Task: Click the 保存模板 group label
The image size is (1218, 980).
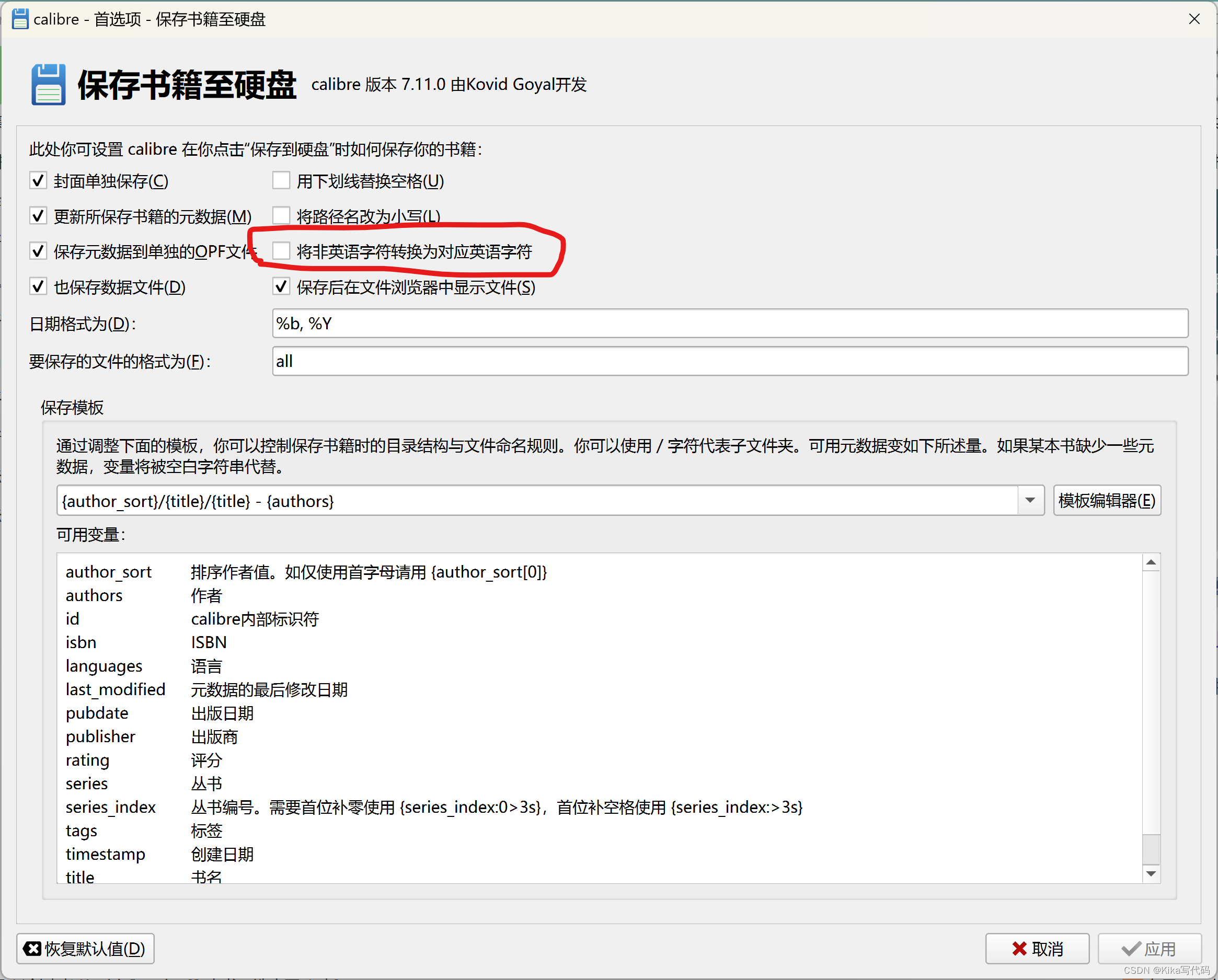Action: pyautogui.click(x=72, y=407)
